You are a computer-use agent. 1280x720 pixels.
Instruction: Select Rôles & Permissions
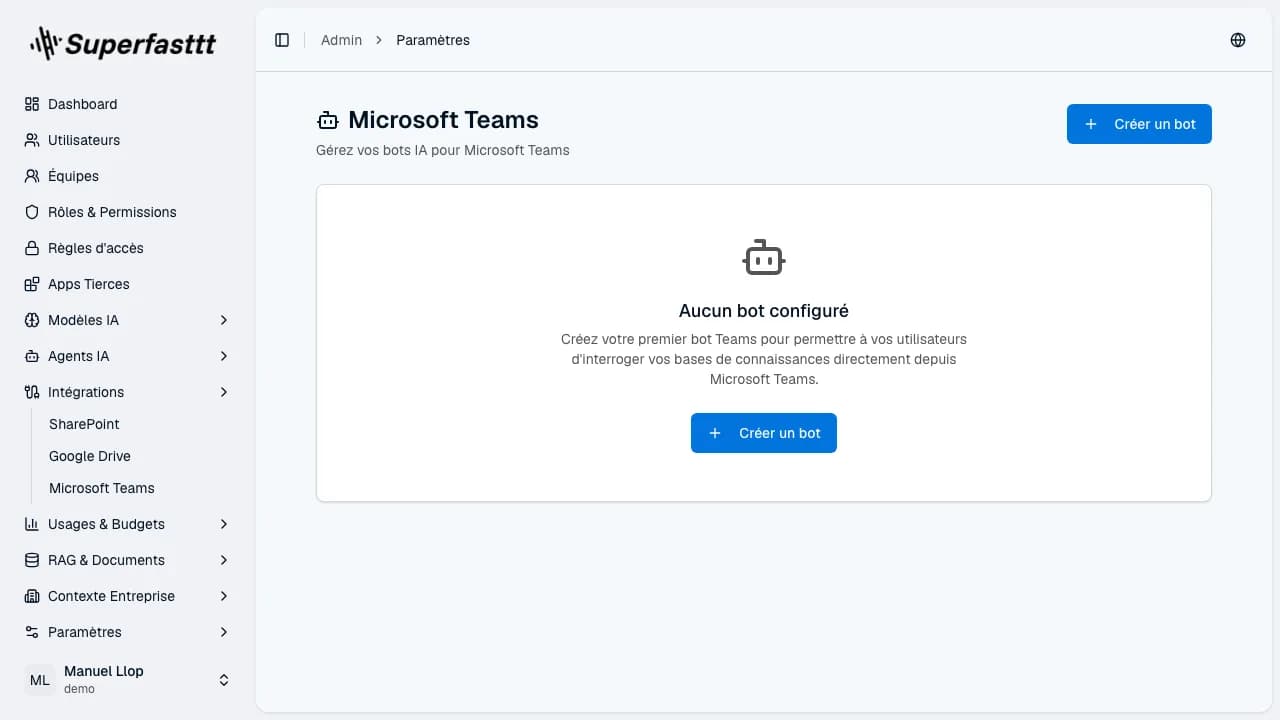click(128, 212)
